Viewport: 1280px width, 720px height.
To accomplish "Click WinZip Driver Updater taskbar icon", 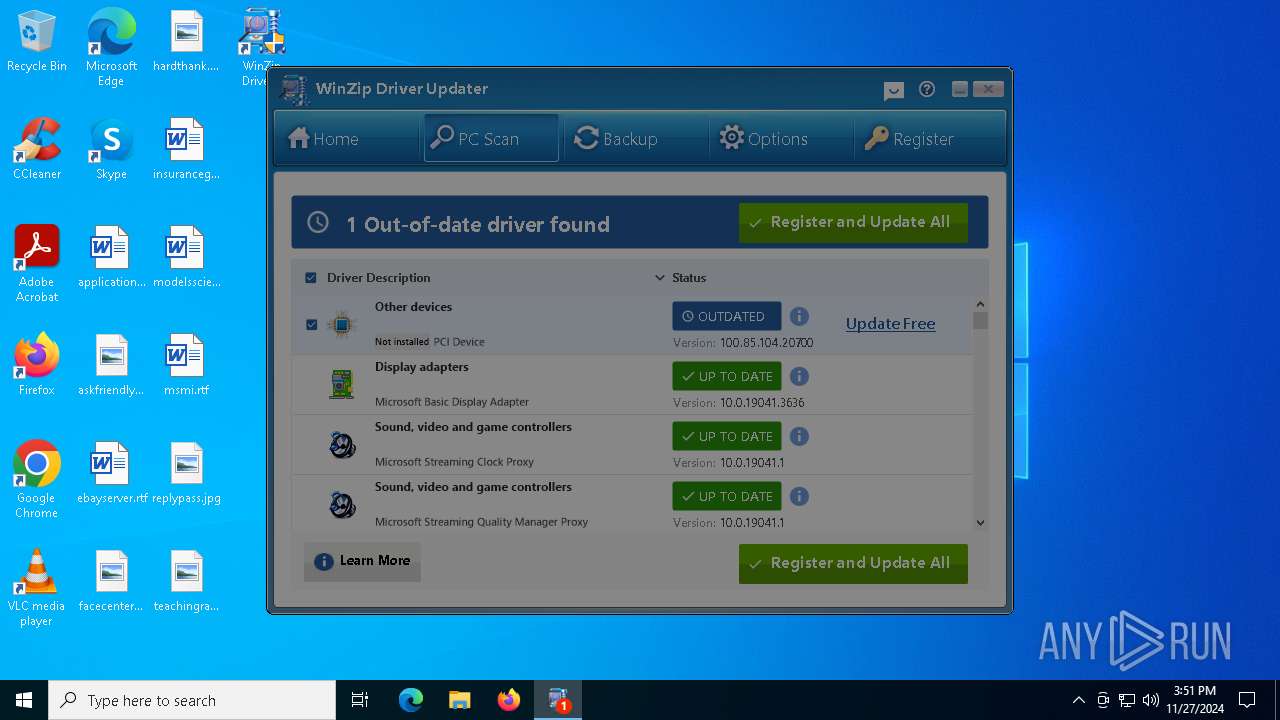I will tap(557, 700).
